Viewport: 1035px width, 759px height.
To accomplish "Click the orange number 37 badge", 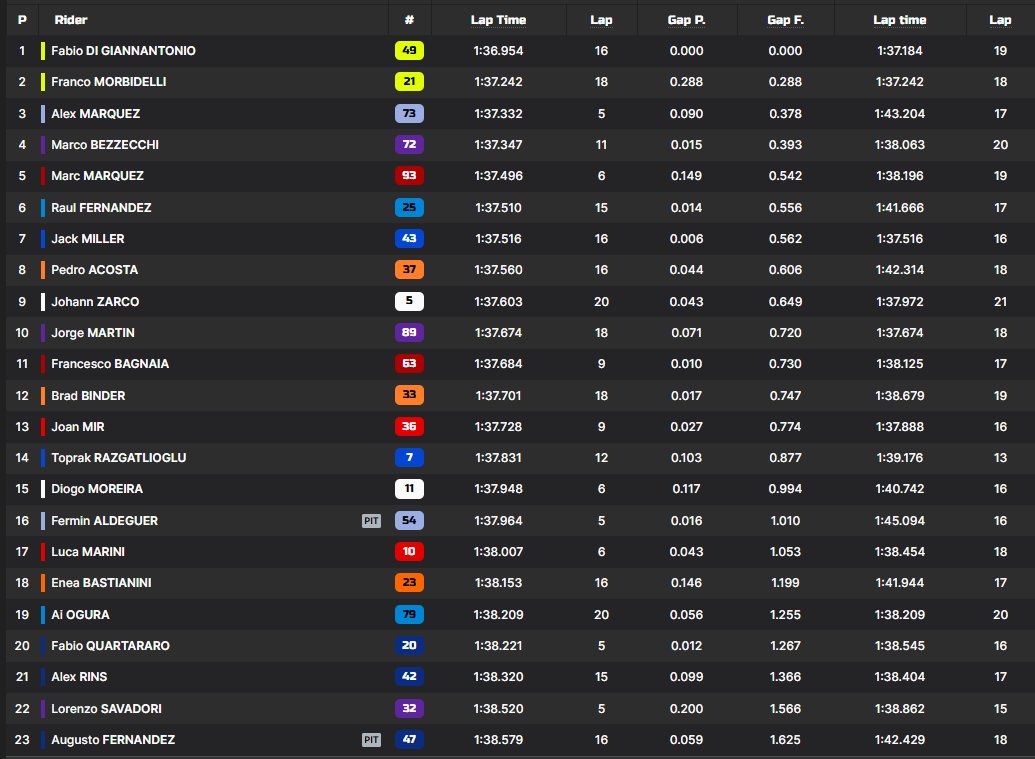I will tap(410, 270).
